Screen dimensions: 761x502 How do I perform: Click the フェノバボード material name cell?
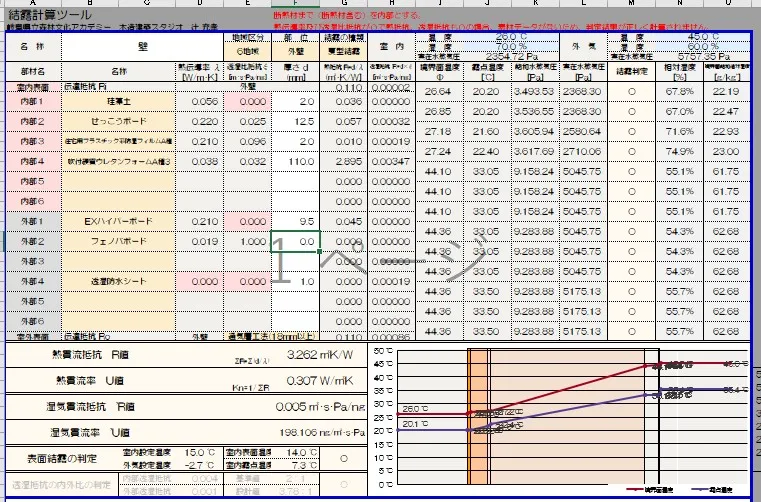pos(118,241)
